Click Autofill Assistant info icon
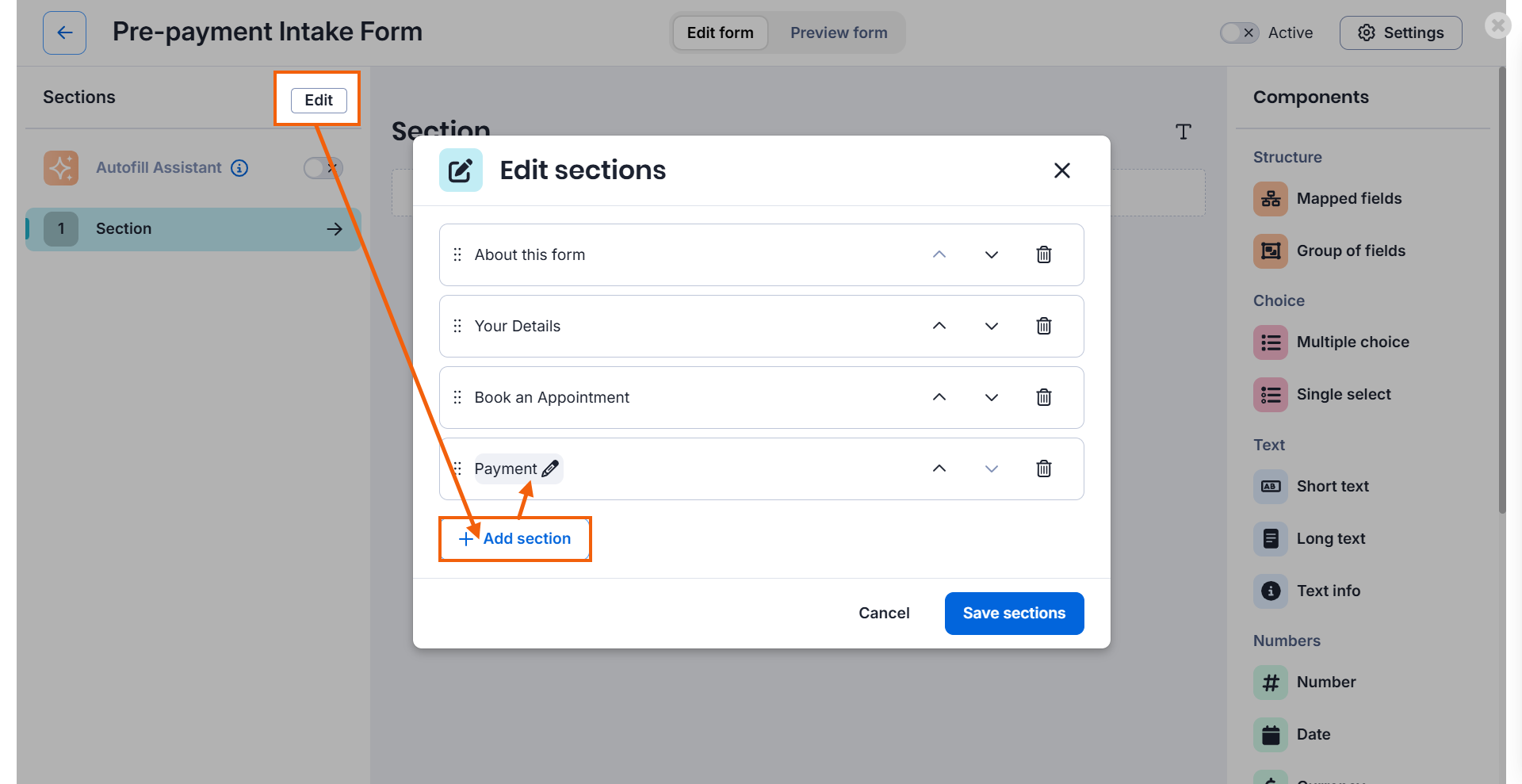 [x=239, y=168]
